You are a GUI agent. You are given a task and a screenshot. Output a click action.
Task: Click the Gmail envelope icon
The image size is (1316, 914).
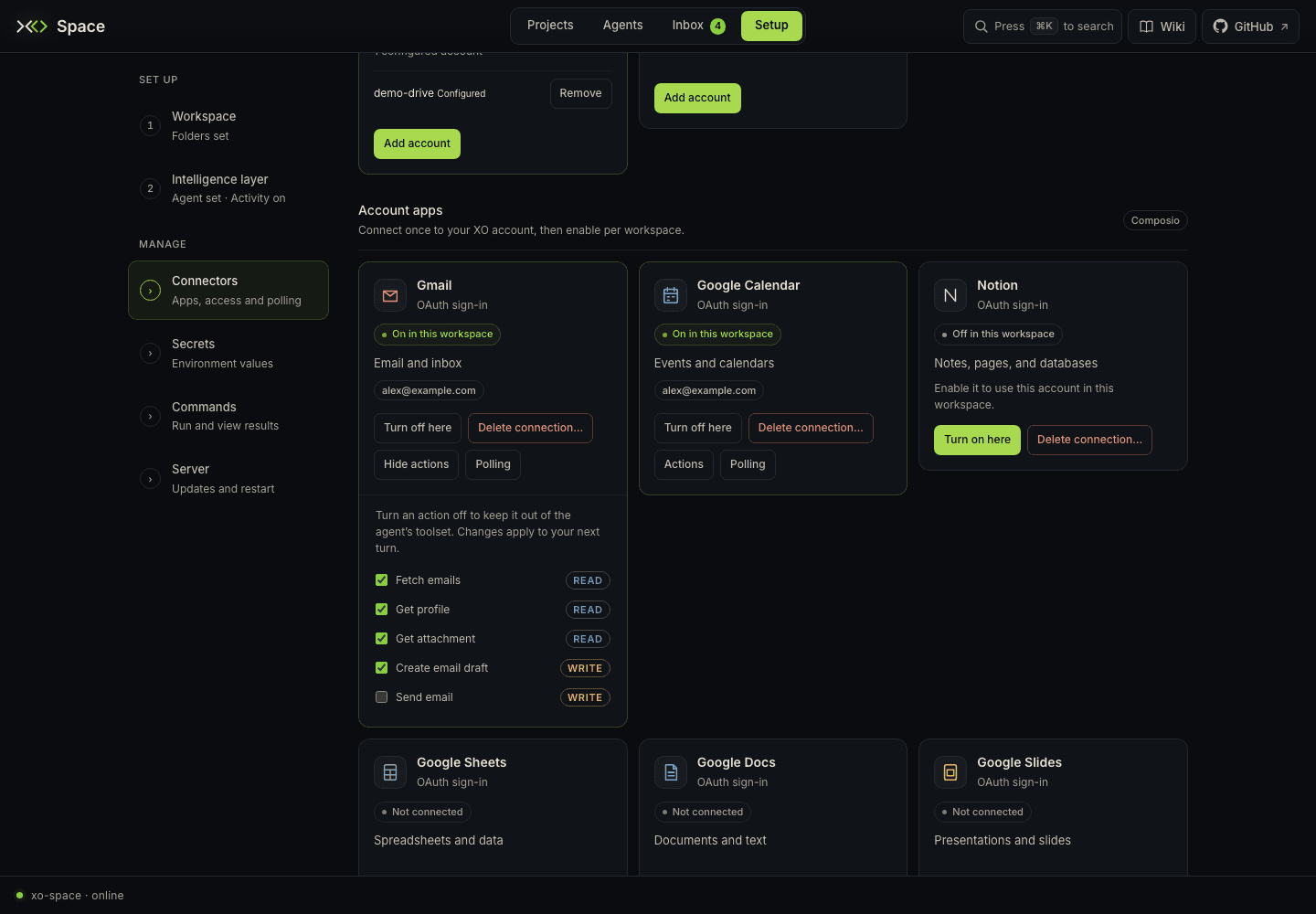pyautogui.click(x=390, y=295)
